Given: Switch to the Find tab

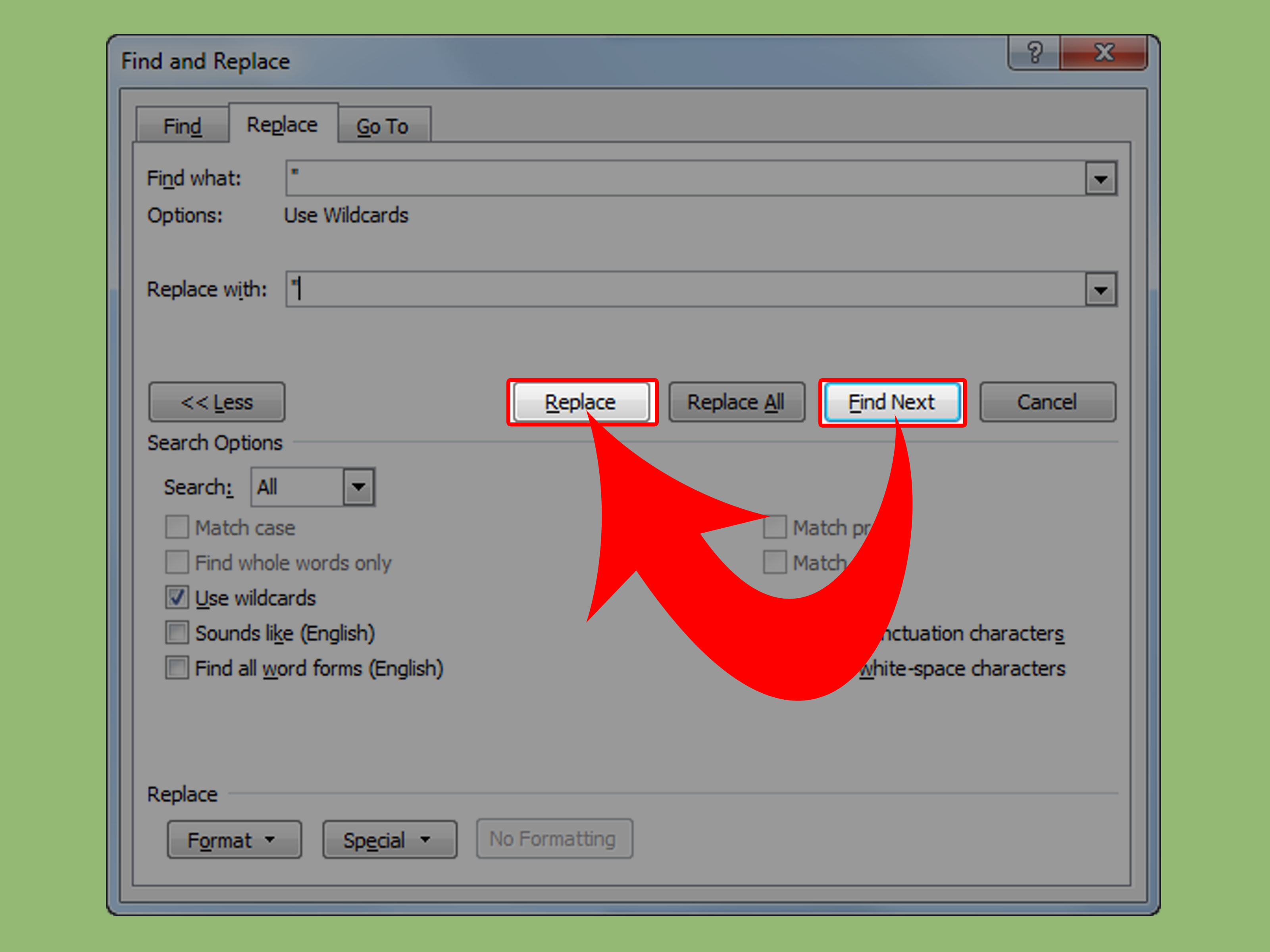Looking at the screenshot, I should (x=182, y=126).
